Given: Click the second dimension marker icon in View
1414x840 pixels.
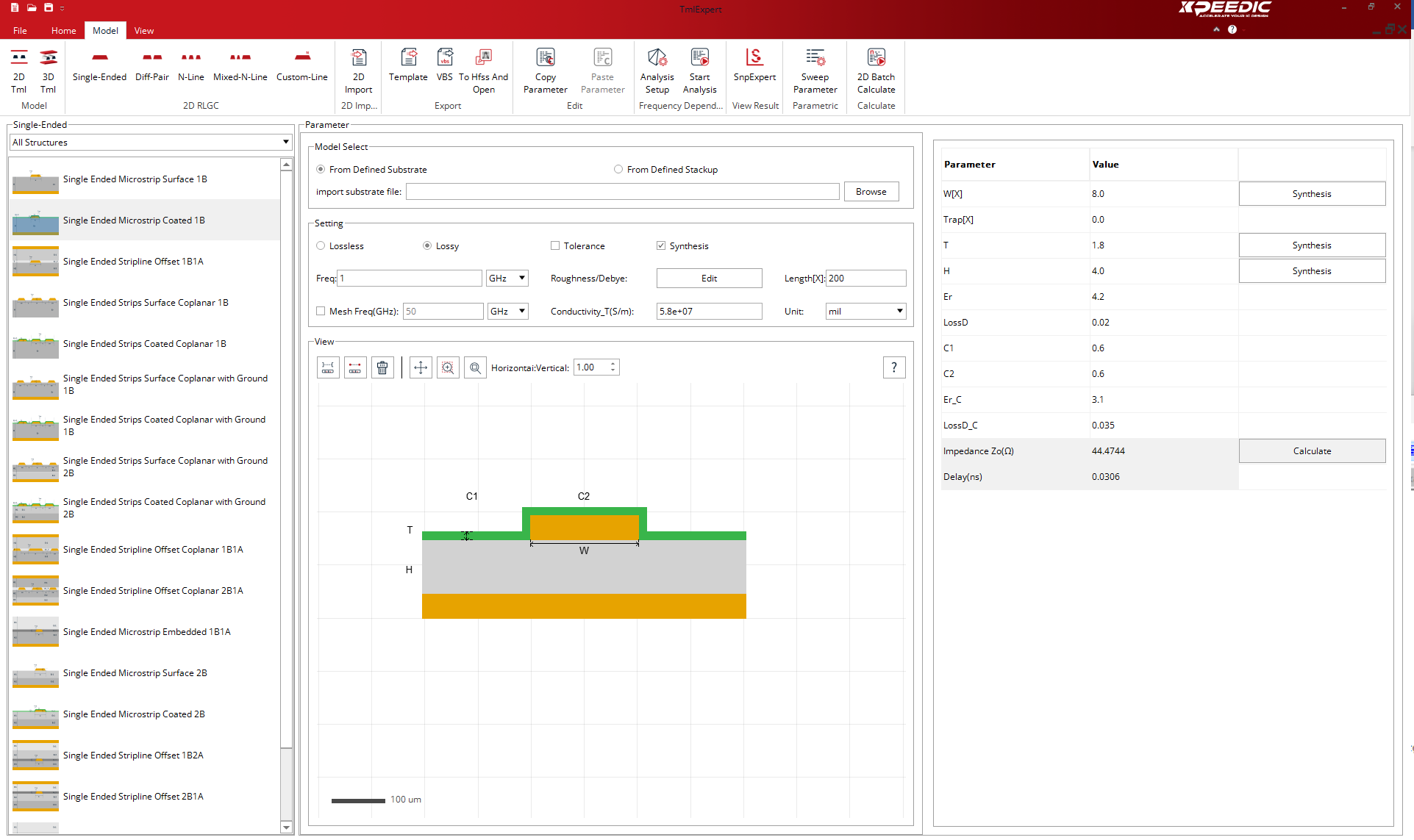Looking at the screenshot, I should 355,367.
